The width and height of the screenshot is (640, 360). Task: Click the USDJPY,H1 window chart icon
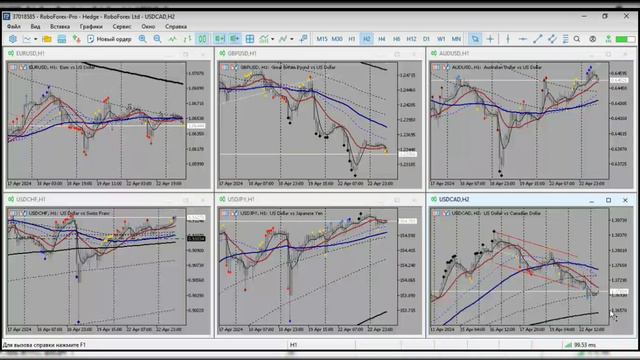click(222, 199)
